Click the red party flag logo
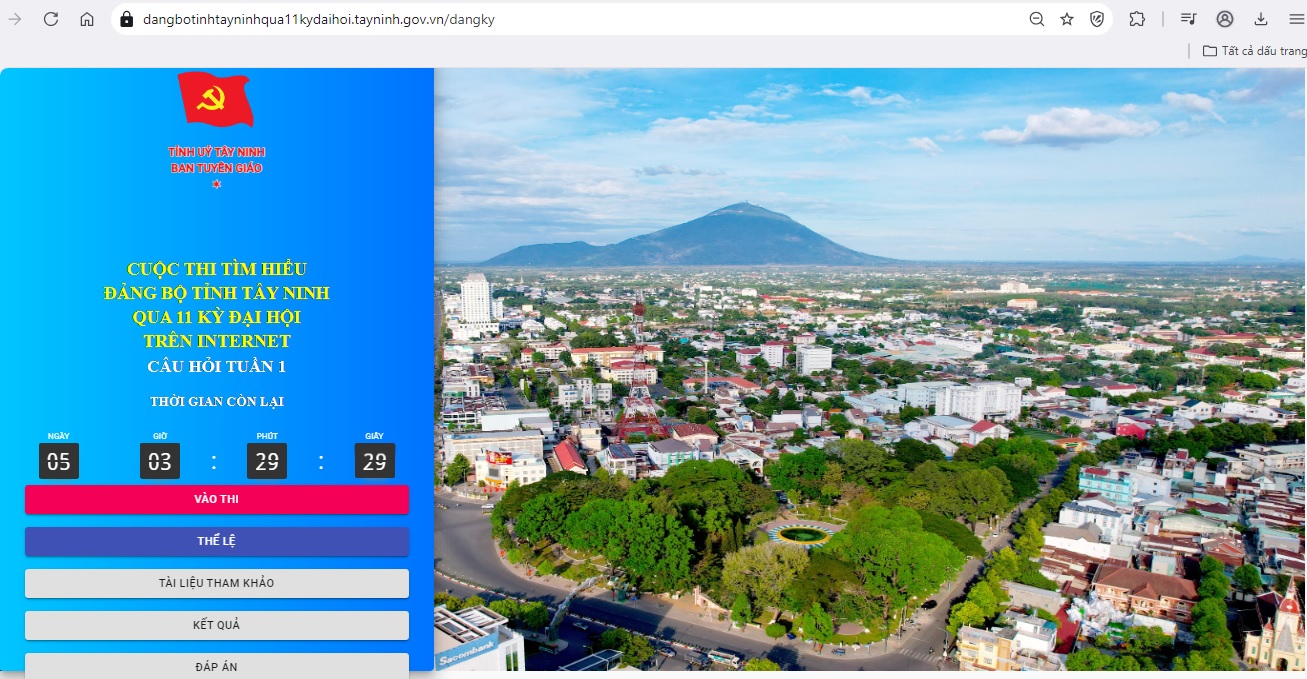This screenshot has width=1307, height=679. (216, 99)
